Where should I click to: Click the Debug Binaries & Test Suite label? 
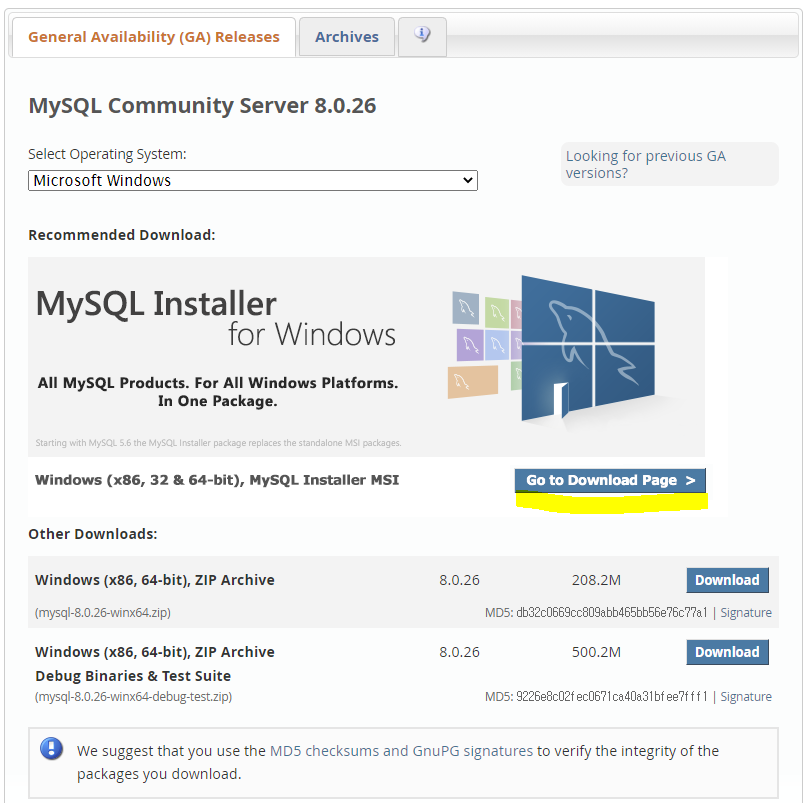pyautogui.click(x=133, y=676)
